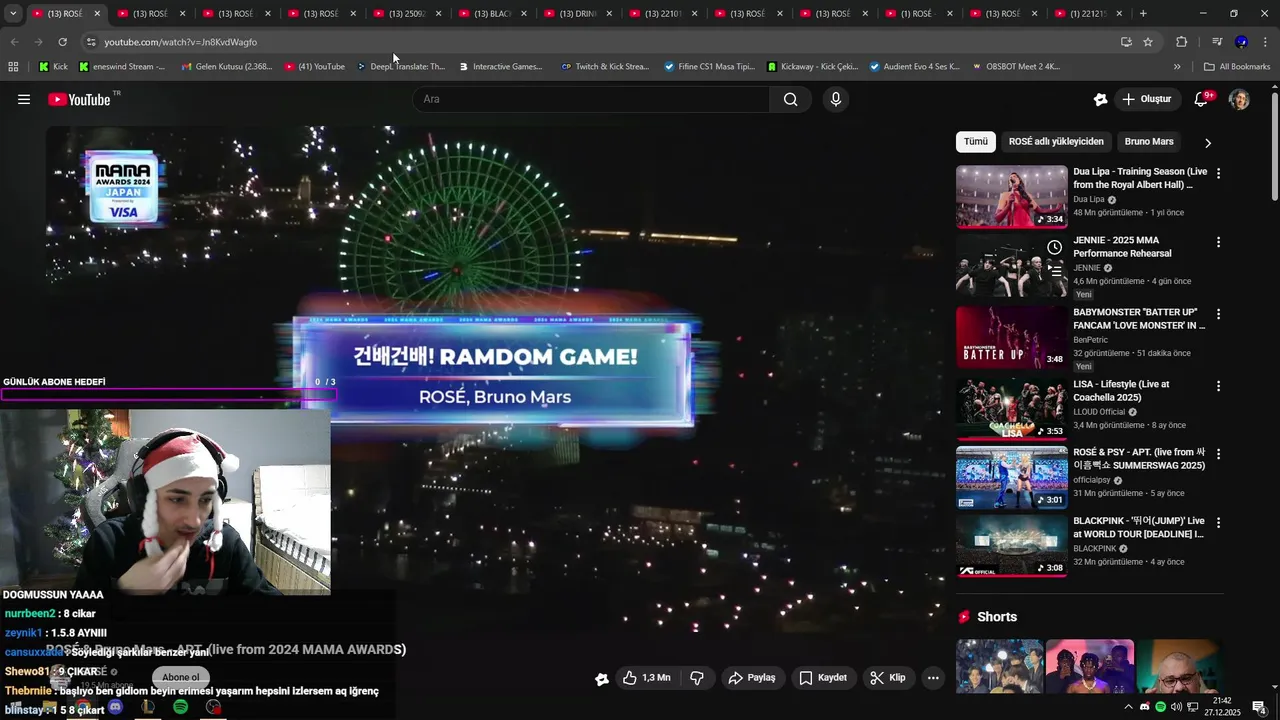
Task: Add JENNIE video to watch later clock icon
Action: (1054, 247)
